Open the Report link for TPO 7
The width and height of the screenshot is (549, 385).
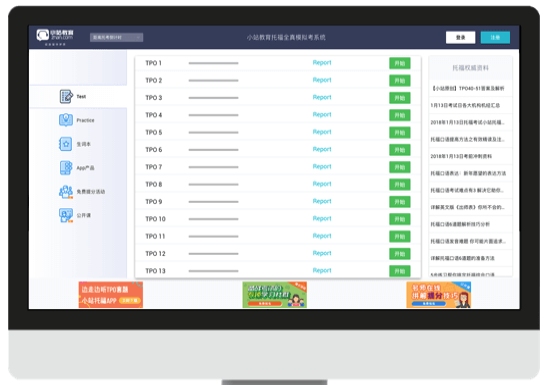pos(322,167)
